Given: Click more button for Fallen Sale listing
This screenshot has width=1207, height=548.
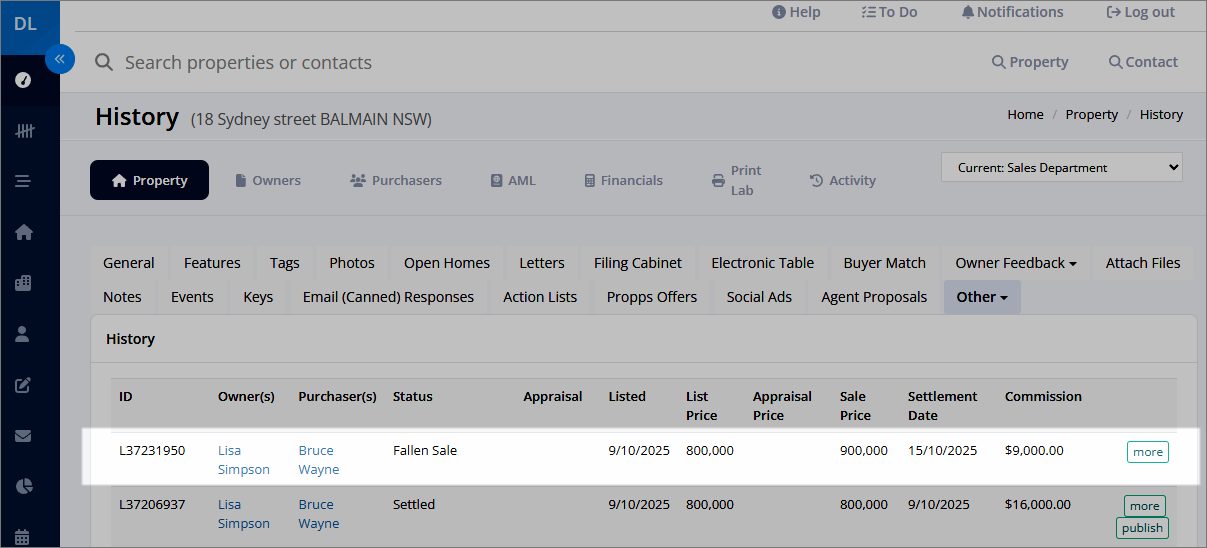Looking at the screenshot, I should click(1147, 452).
